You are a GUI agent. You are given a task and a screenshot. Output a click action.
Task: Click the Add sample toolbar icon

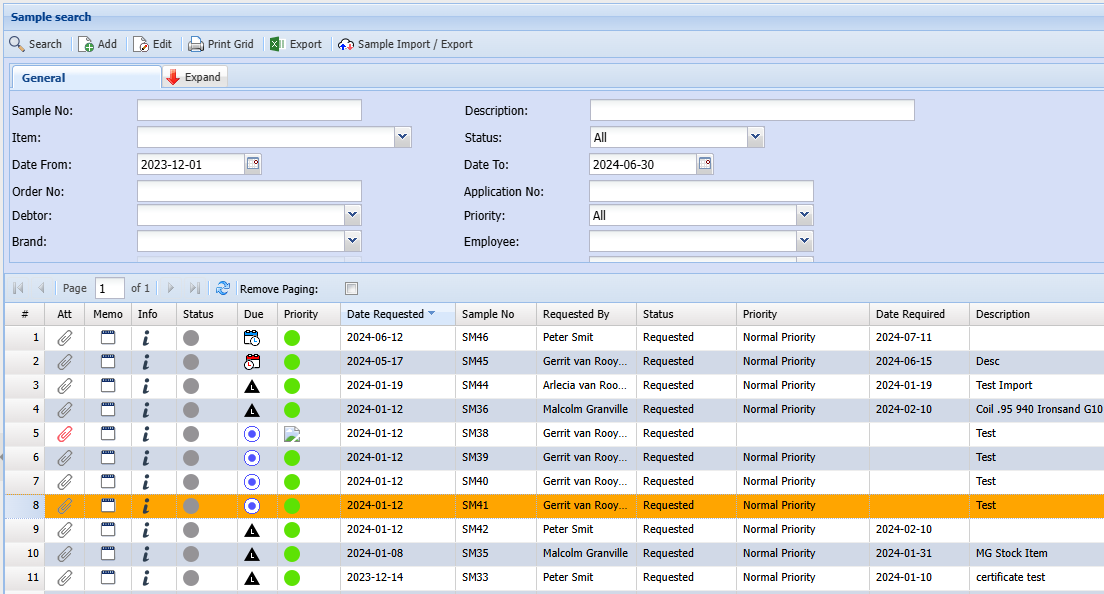click(x=86, y=44)
